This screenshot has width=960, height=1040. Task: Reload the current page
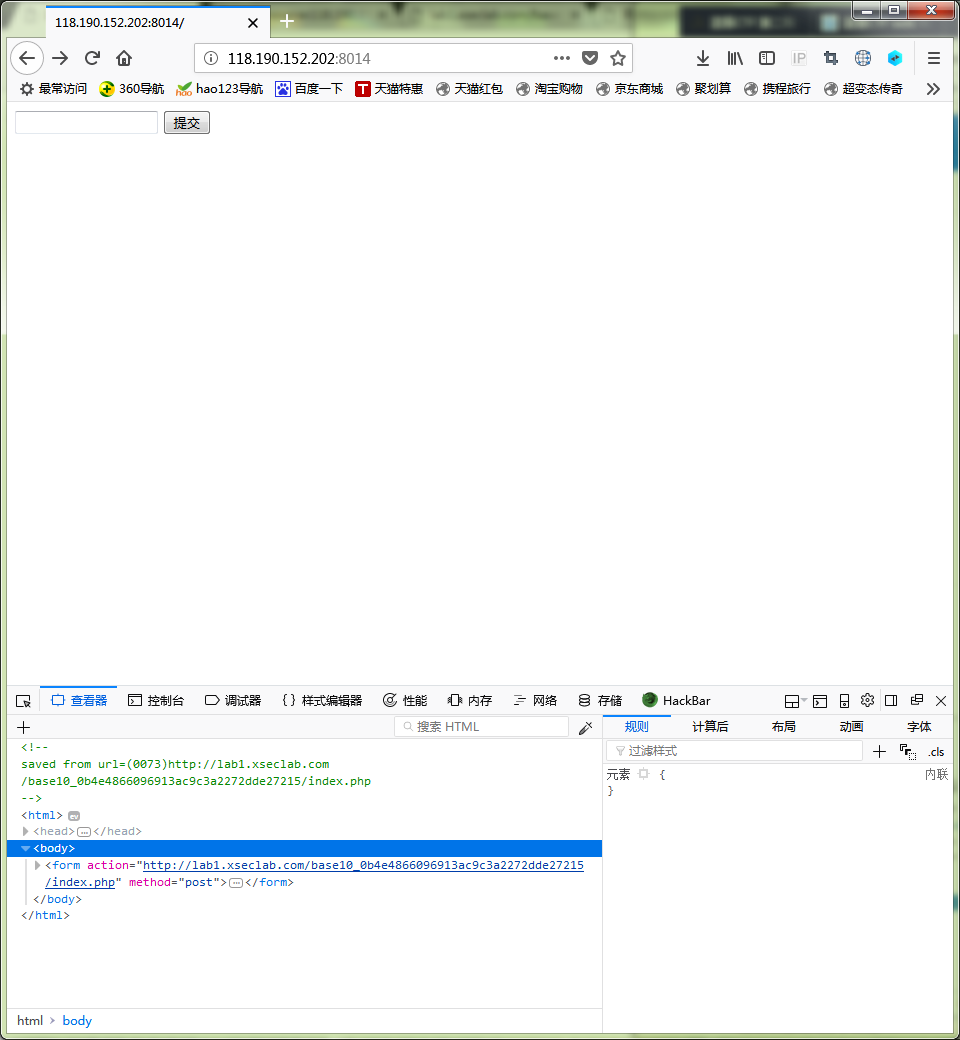(92, 58)
